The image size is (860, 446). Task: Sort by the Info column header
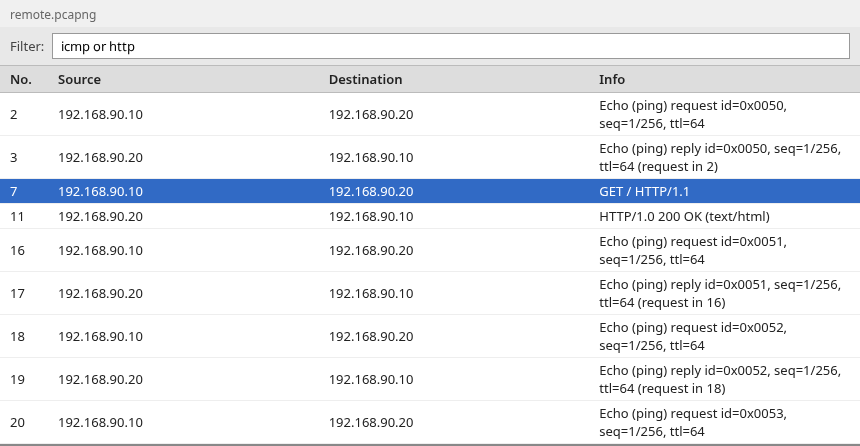(612, 80)
